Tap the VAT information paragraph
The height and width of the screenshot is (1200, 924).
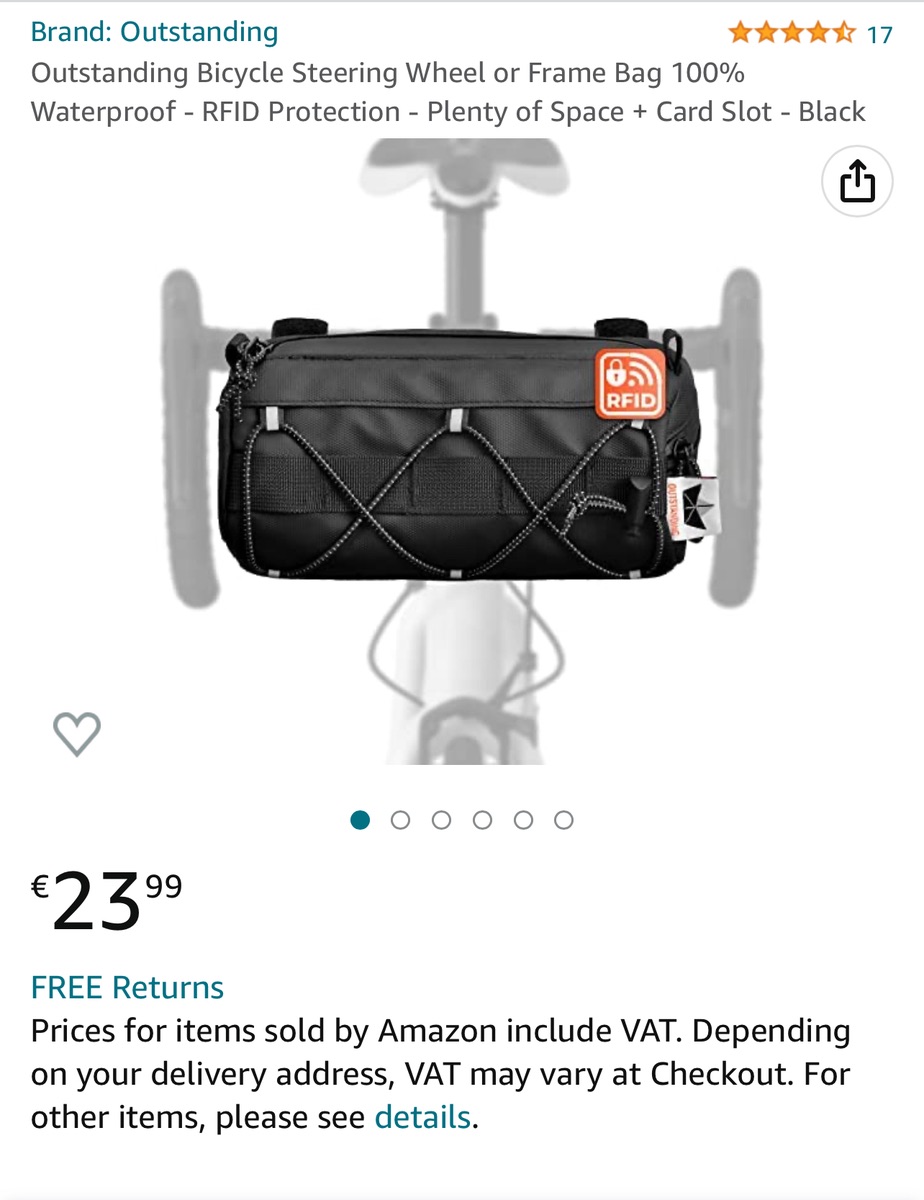click(x=441, y=1074)
